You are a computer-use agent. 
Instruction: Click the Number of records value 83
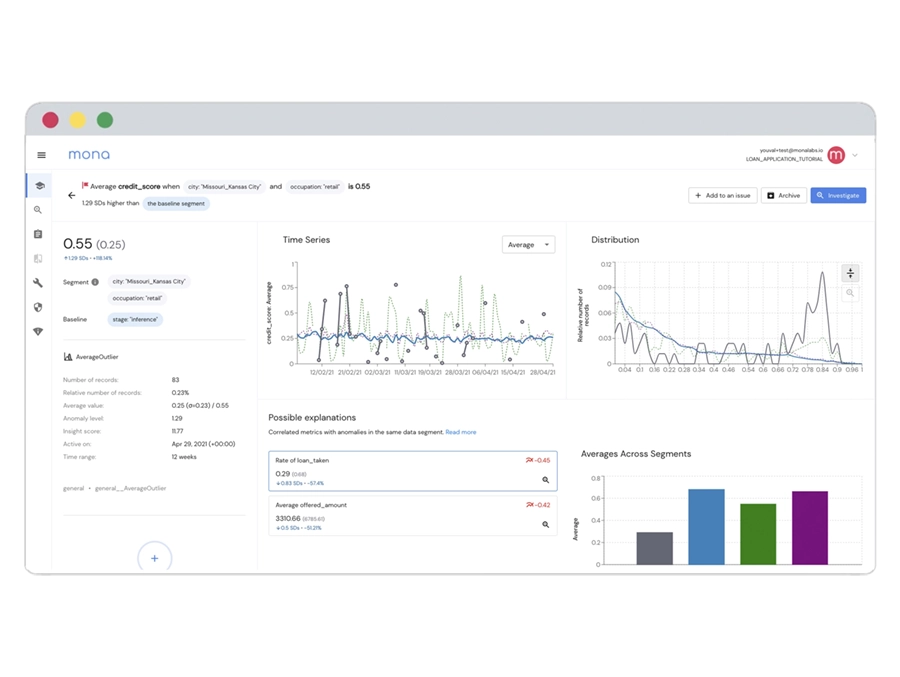click(175, 380)
